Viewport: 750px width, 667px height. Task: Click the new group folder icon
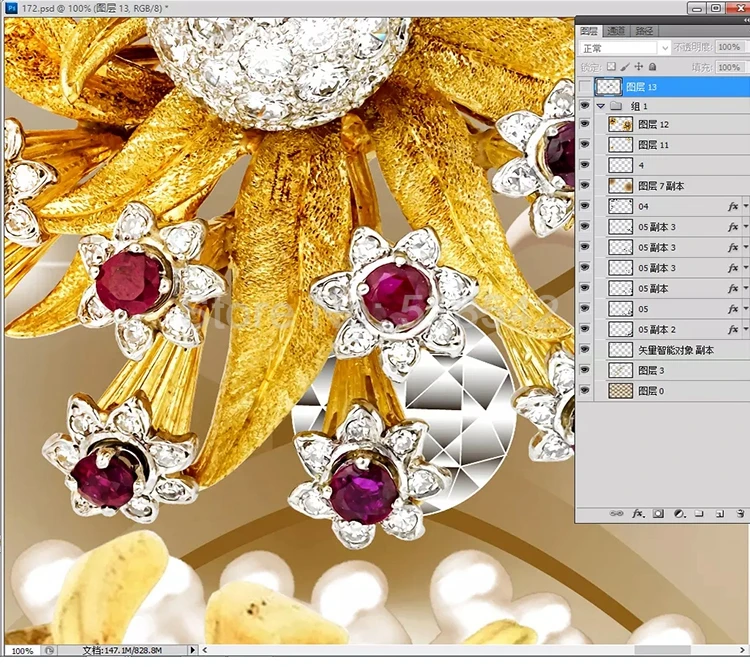click(700, 513)
